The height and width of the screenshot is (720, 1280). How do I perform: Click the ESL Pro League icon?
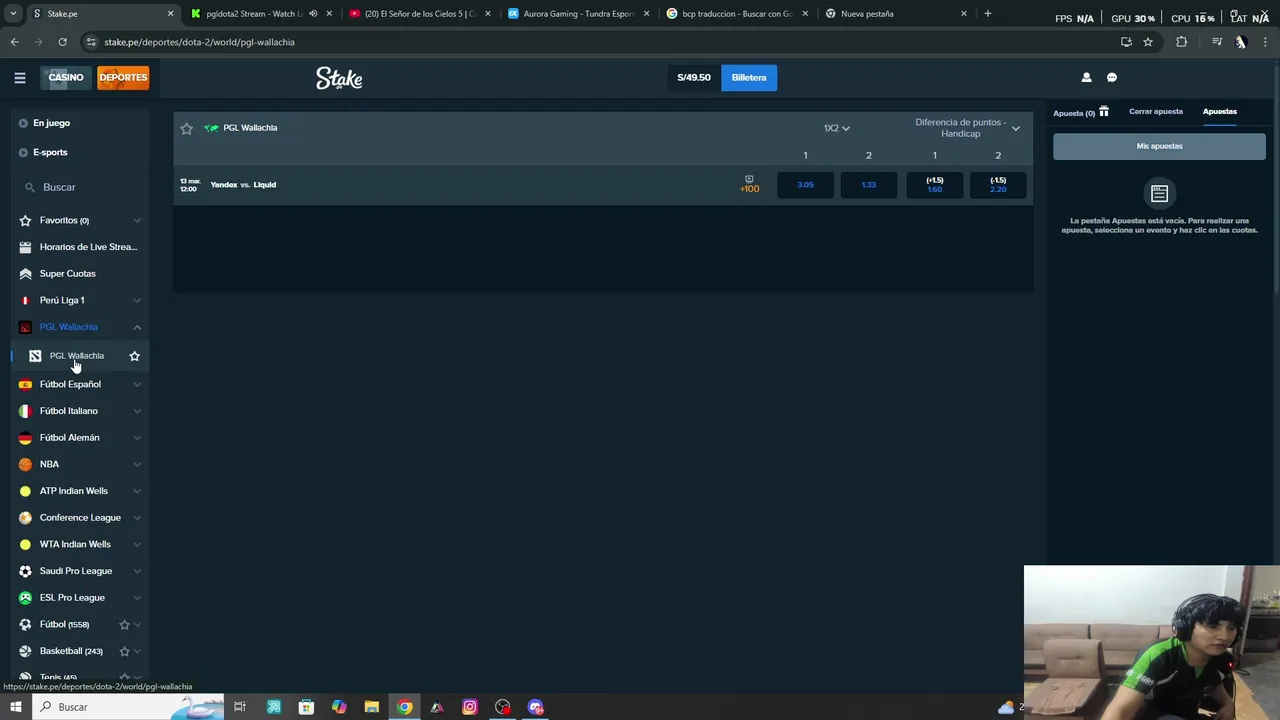[25, 597]
